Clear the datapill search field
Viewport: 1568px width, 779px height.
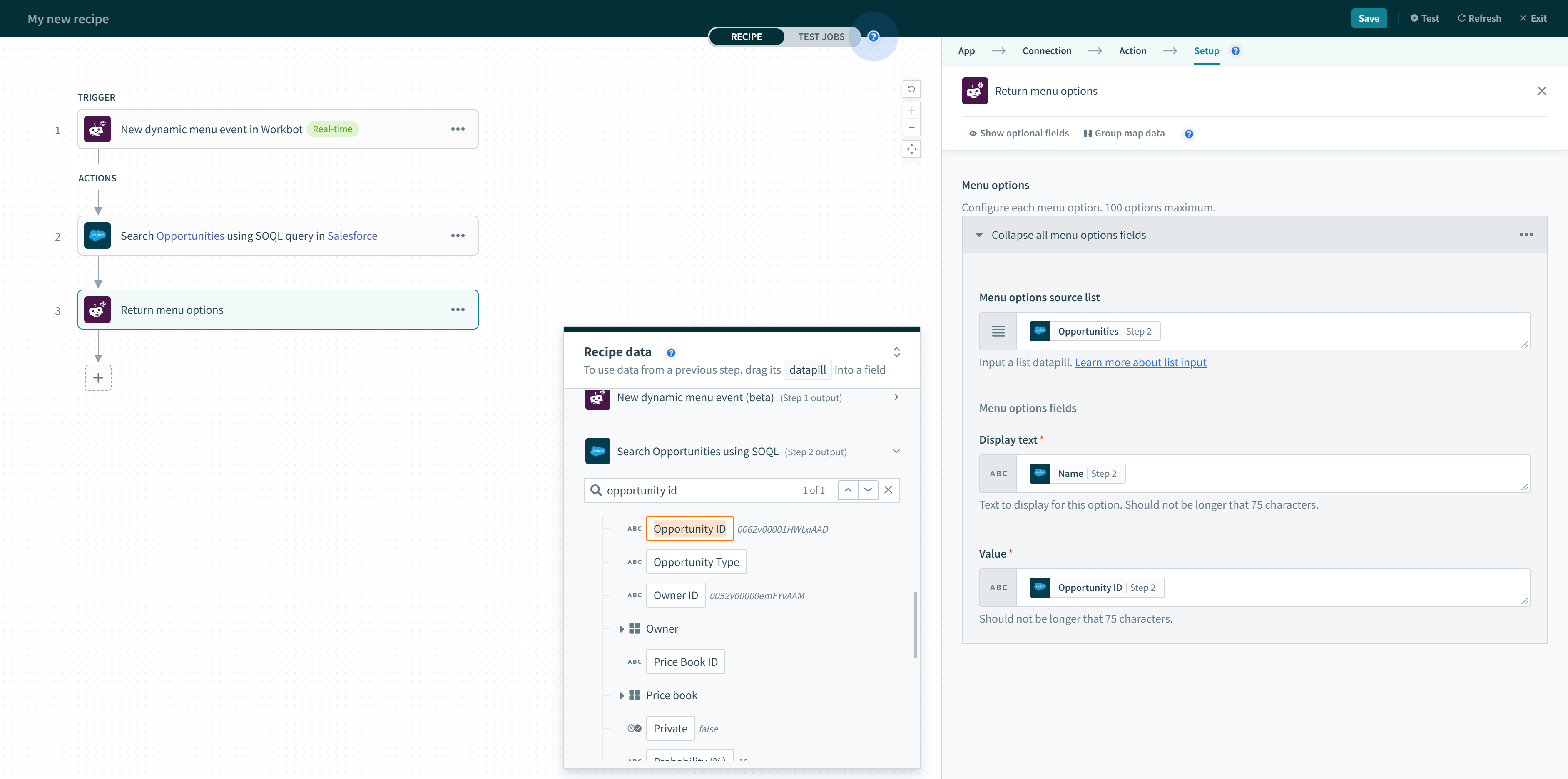(888, 490)
